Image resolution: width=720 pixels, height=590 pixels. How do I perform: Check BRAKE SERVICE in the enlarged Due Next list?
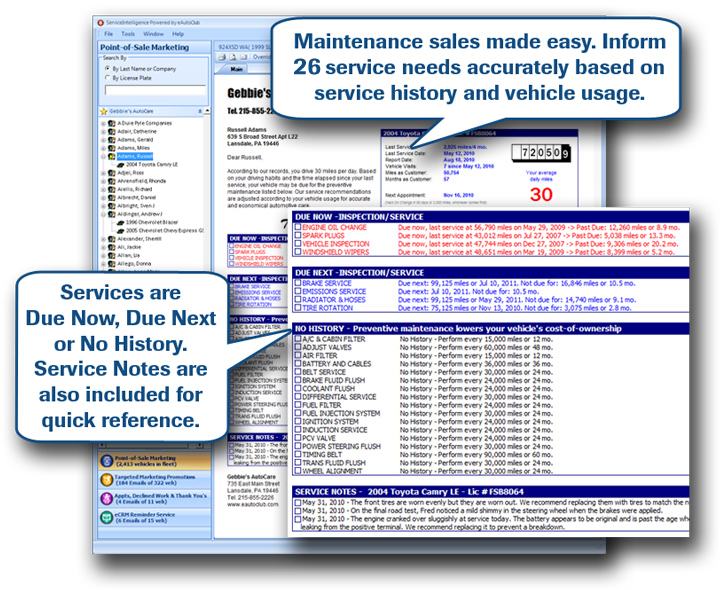[298, 283]
